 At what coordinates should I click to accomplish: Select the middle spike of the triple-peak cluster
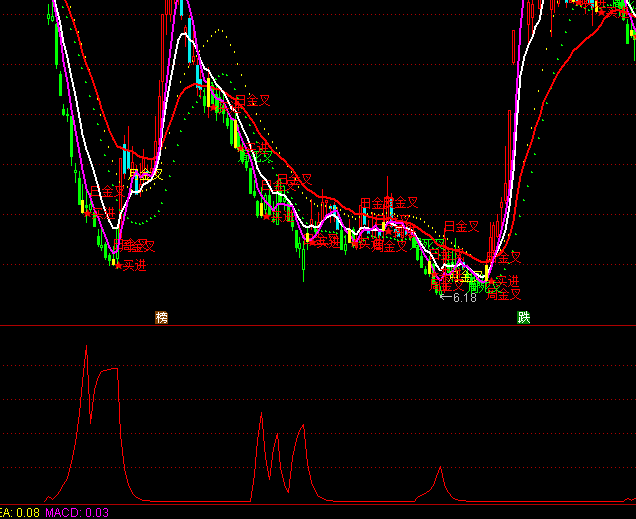[277, 436]
